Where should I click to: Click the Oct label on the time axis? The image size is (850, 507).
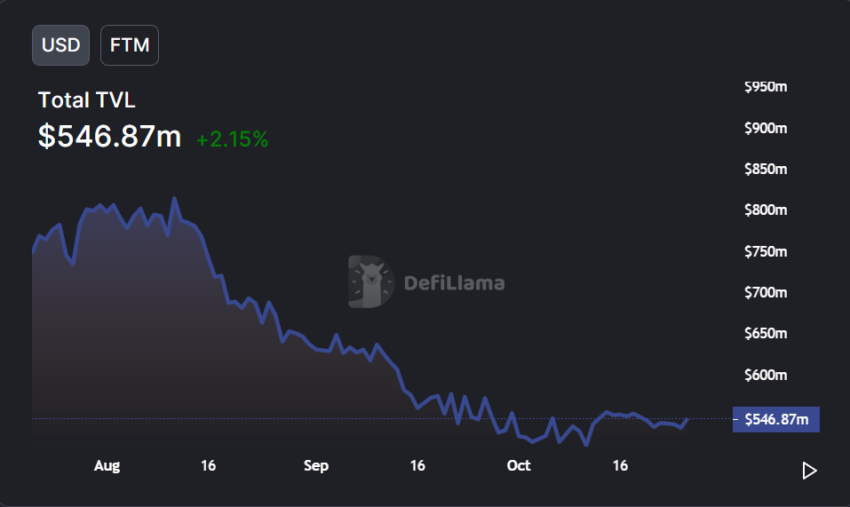pyautogui.click(x=518, y=466)
